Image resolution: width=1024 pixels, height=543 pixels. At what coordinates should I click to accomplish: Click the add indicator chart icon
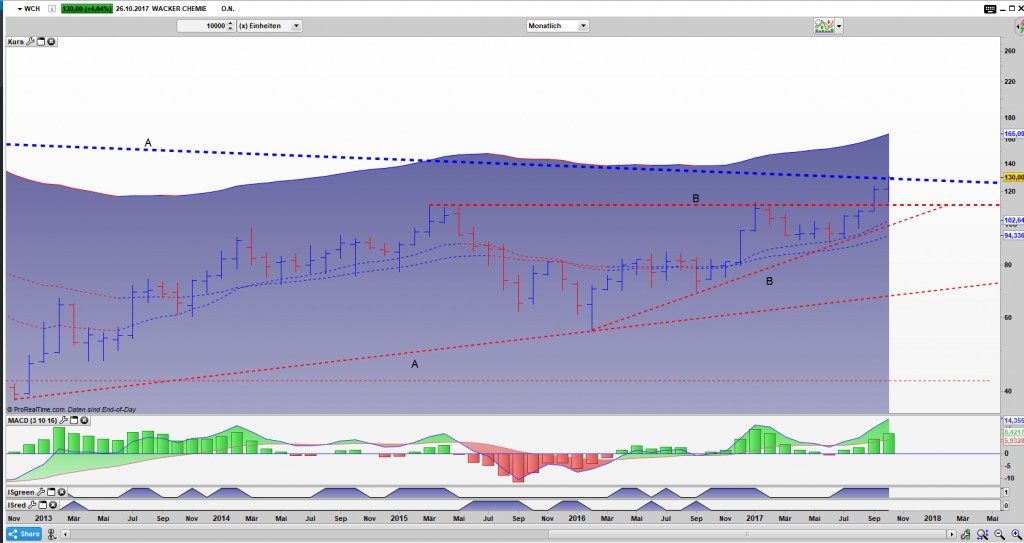click(824, 26)
